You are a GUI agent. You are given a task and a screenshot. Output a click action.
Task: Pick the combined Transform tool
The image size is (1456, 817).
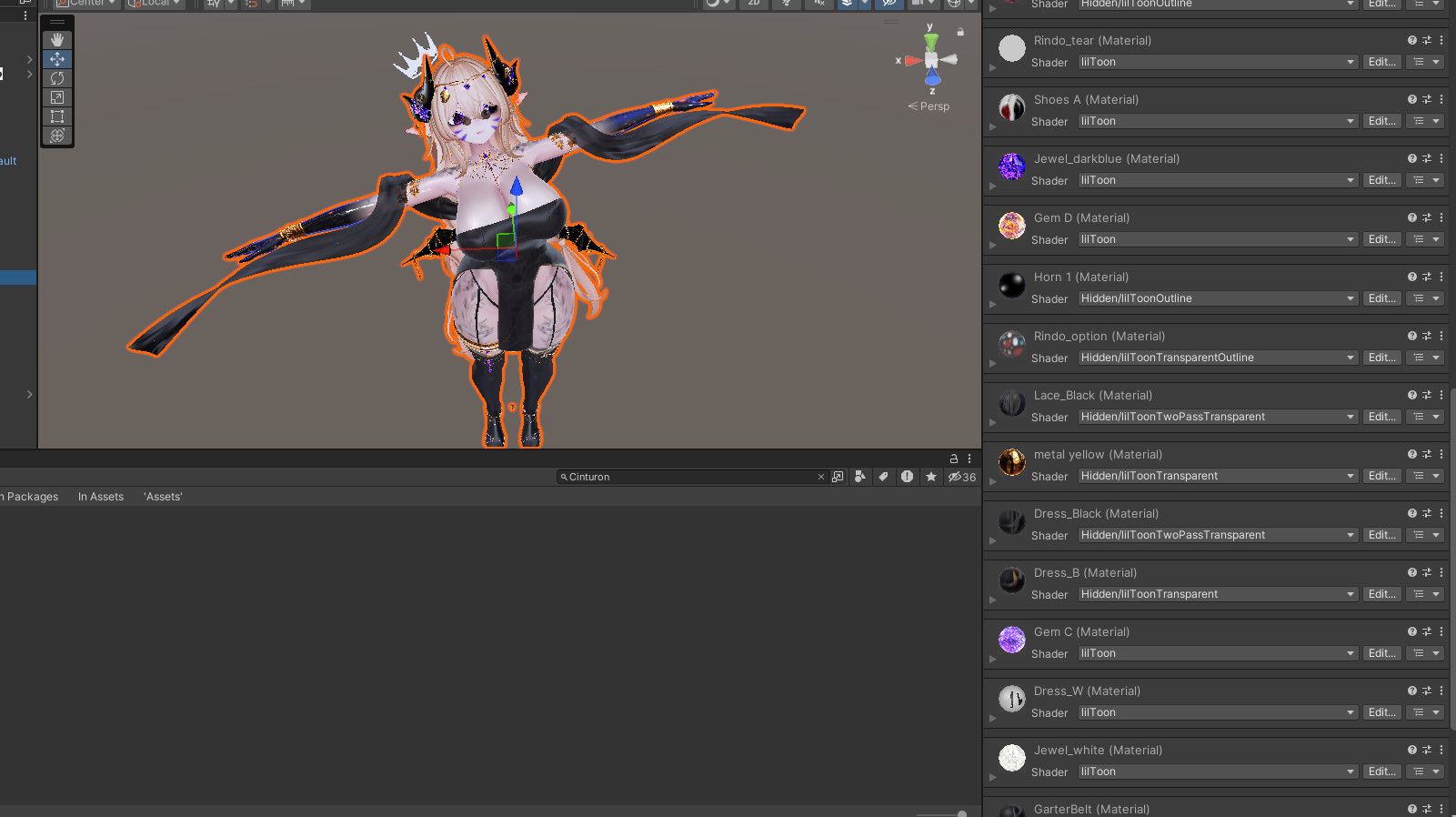(57, 136)
